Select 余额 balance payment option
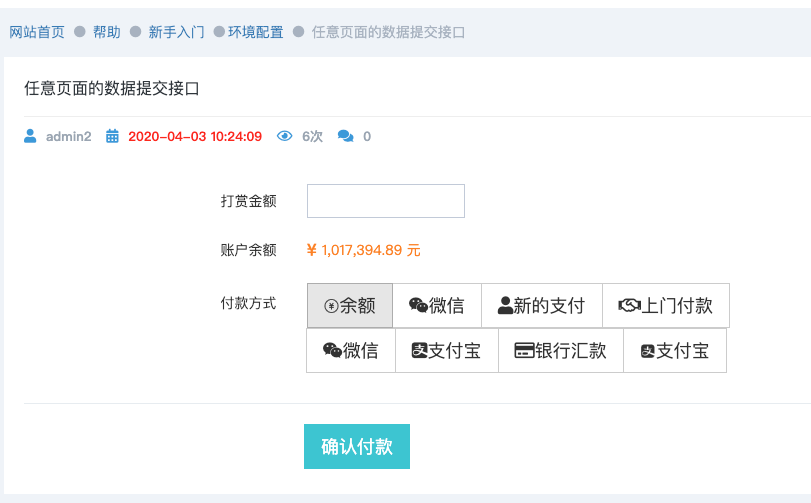 [350, 306]
